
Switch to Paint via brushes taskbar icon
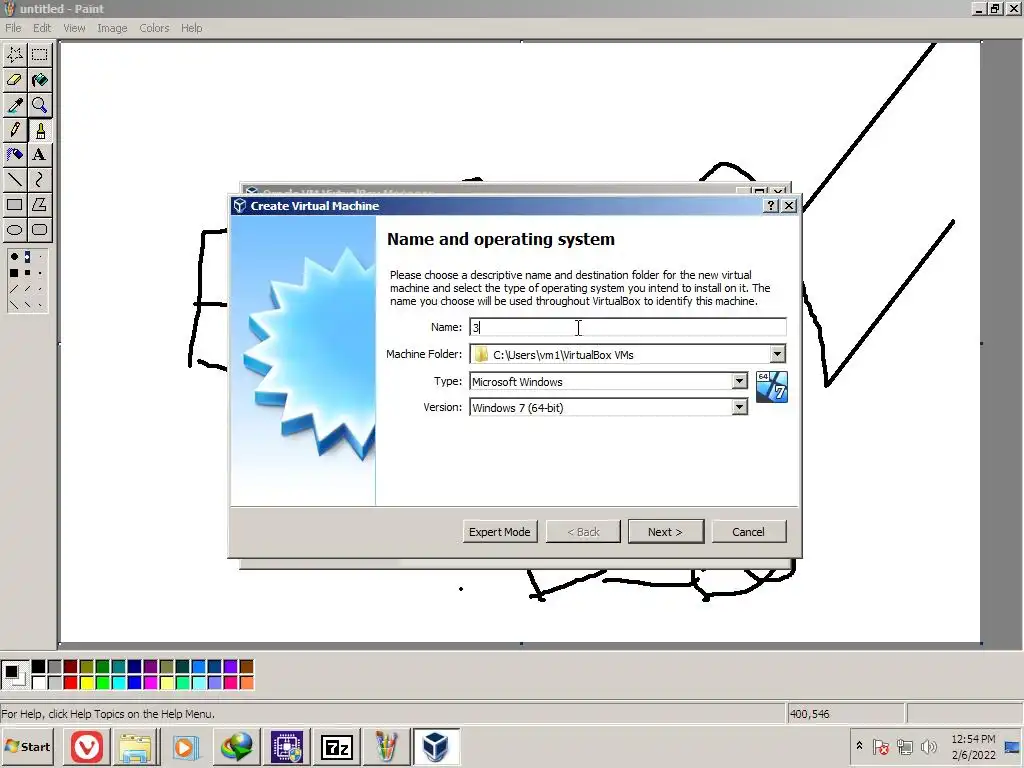[x=387, y=746]
